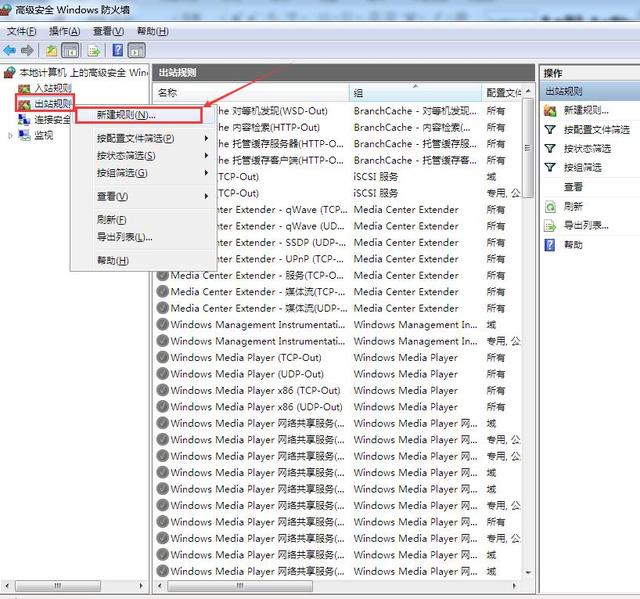Click the rules list scroll down arrow

point(528,573)
